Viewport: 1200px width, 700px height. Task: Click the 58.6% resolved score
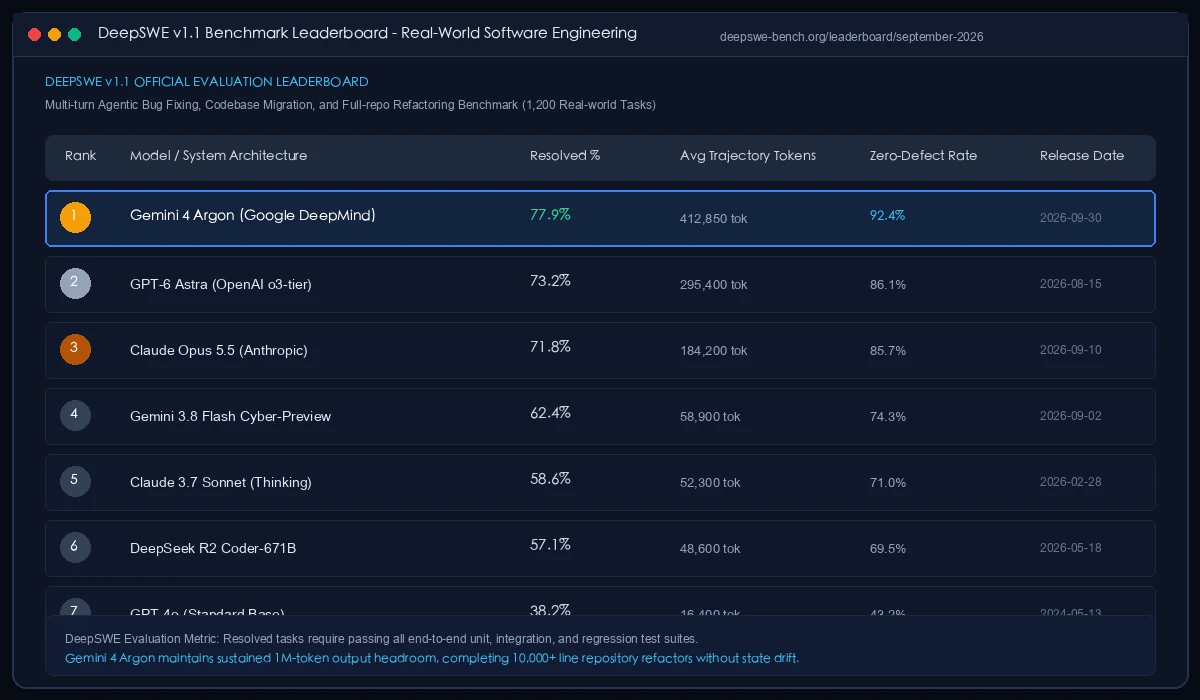pos(550,479)
